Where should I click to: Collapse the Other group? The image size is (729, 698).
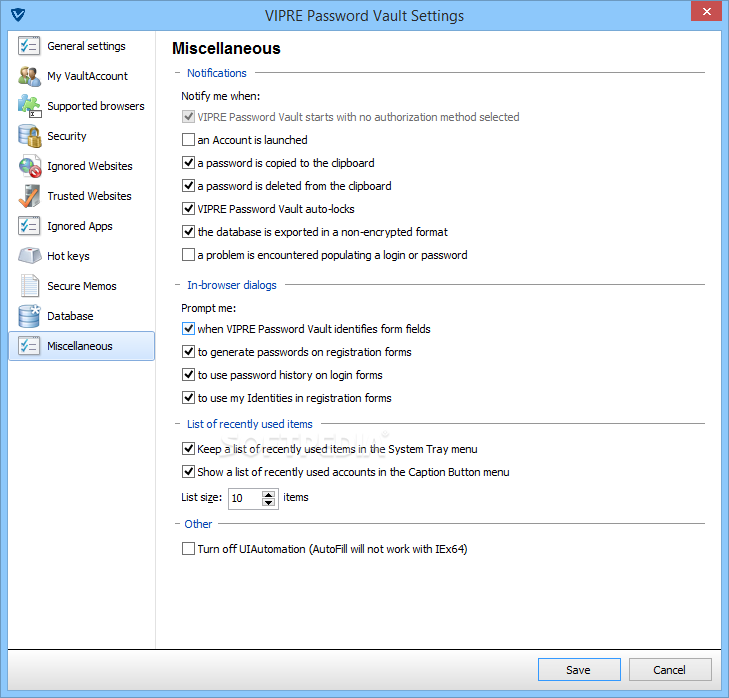coord(177,524)
